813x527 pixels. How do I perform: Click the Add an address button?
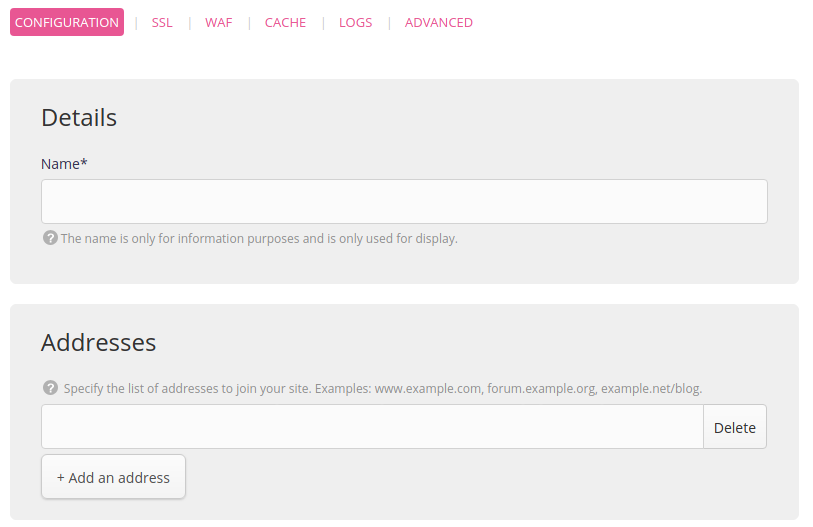click(113, 477)
